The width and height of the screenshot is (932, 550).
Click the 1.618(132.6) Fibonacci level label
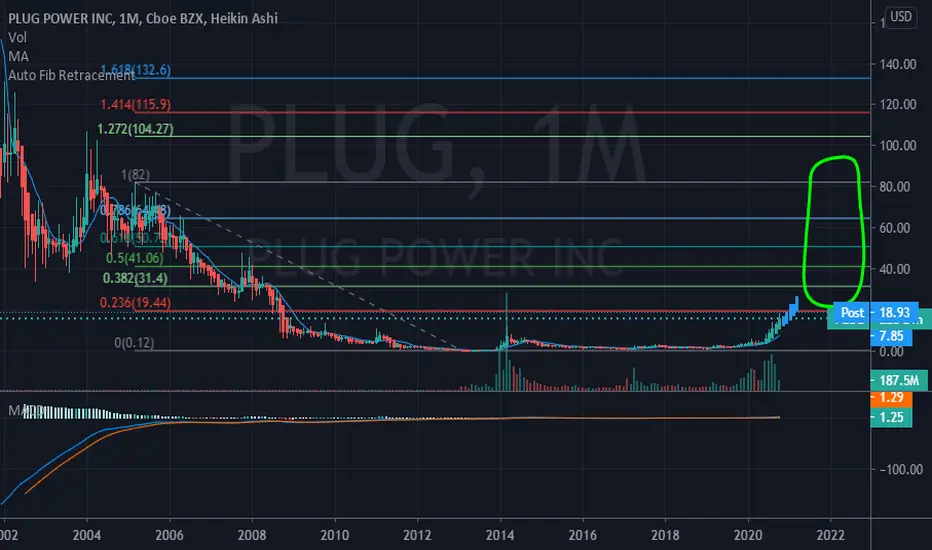point(136,70)
